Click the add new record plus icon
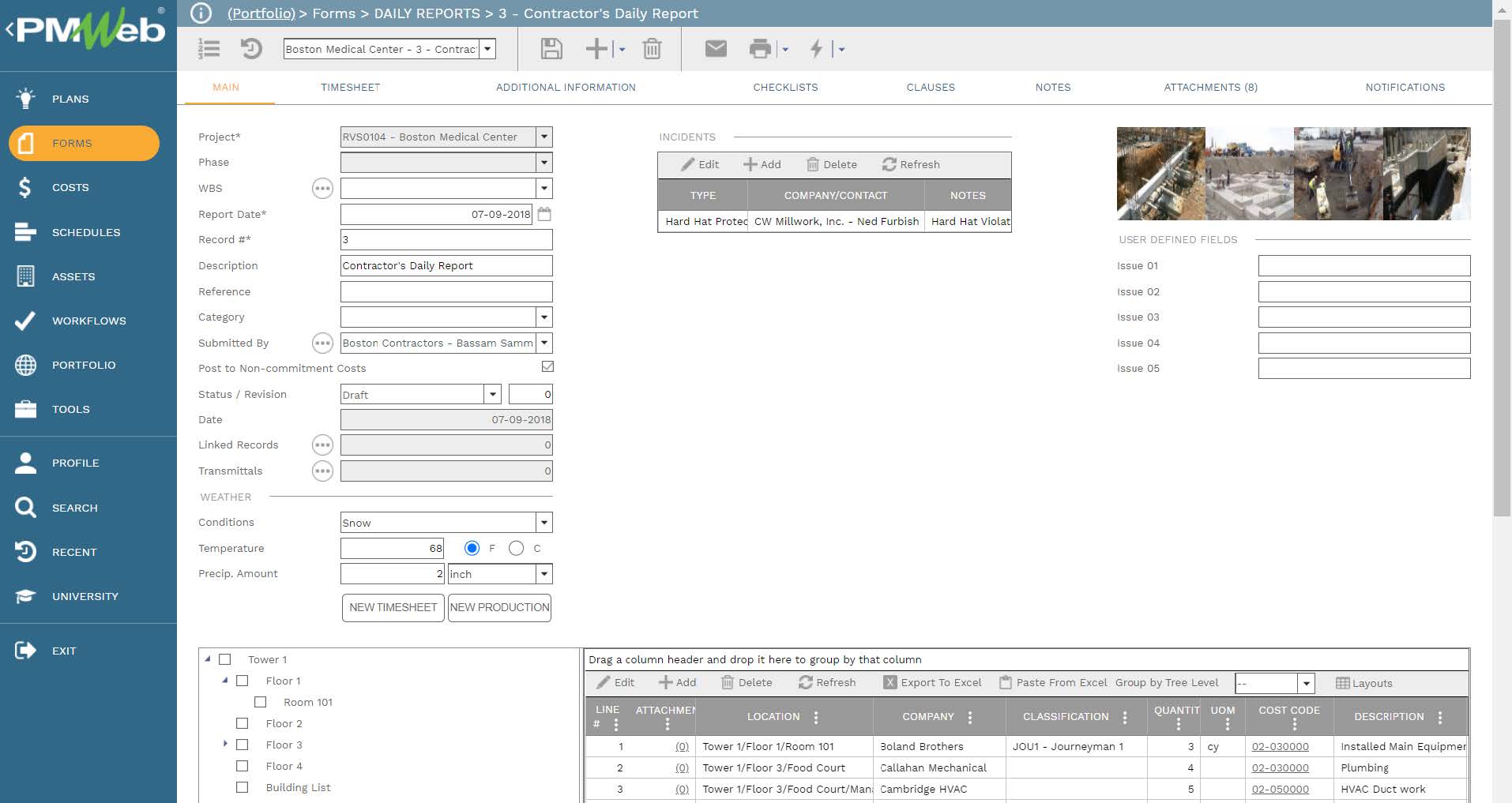This screenshot has height=803, width=1512. [x=596, y=49]
